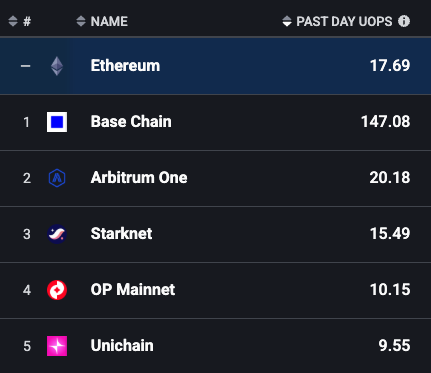
Task: Open the Starknet name link
Action: tap(122, 233)
